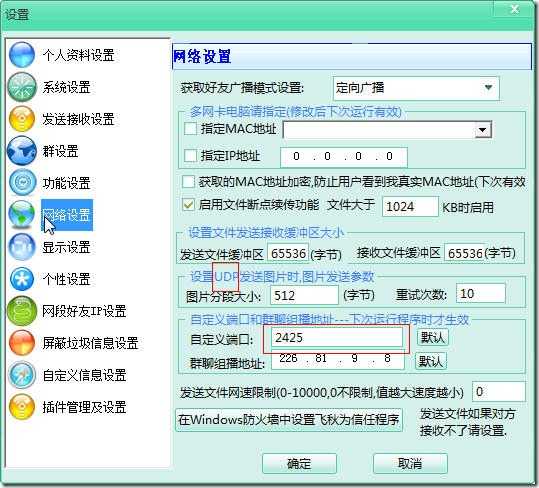Open the 定向广播 broadcast mode dropdown
The width and height of the screenshot is (539, 488).
pos(416,88)
